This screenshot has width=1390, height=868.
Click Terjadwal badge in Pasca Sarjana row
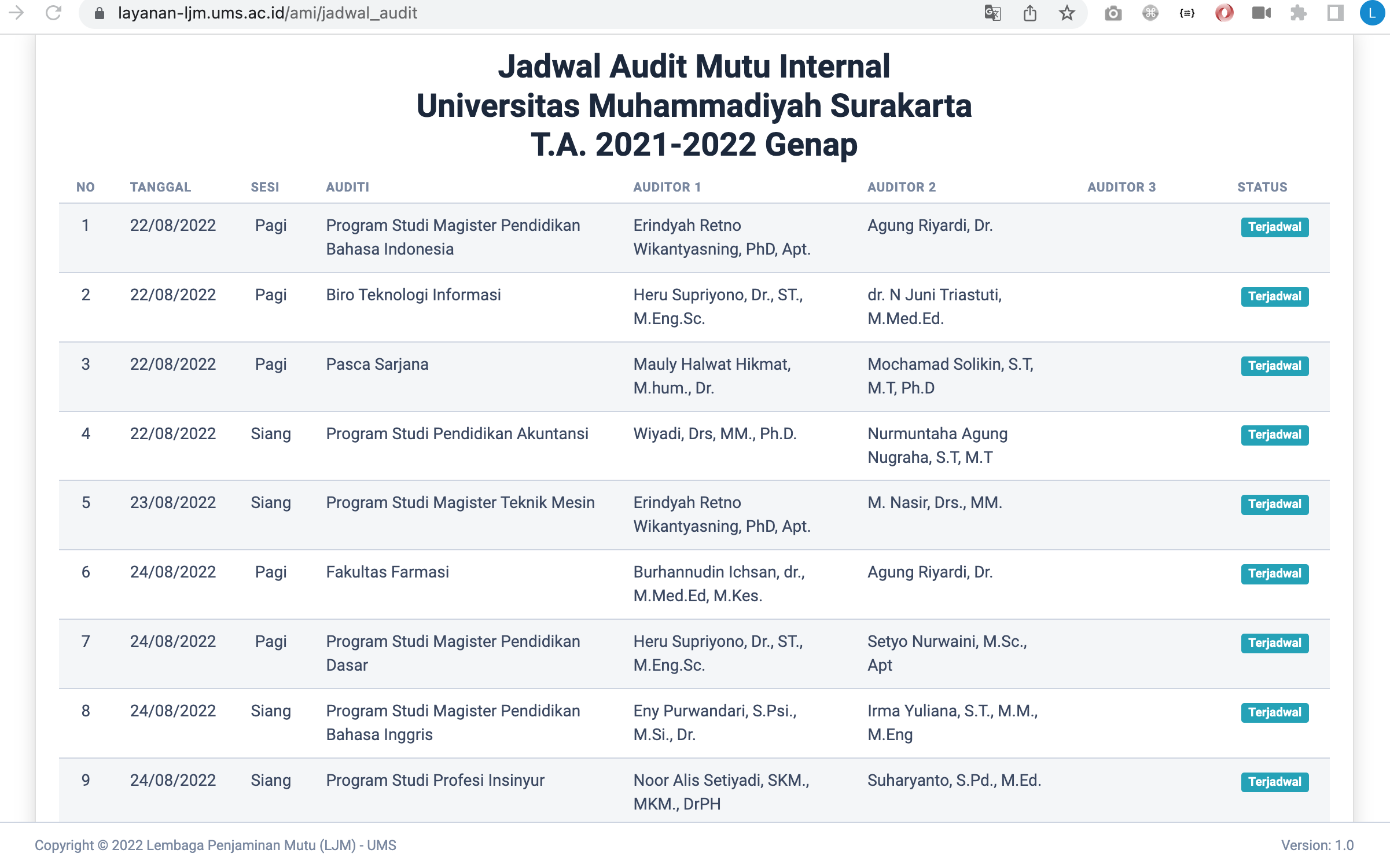[x=1274, y=366]
